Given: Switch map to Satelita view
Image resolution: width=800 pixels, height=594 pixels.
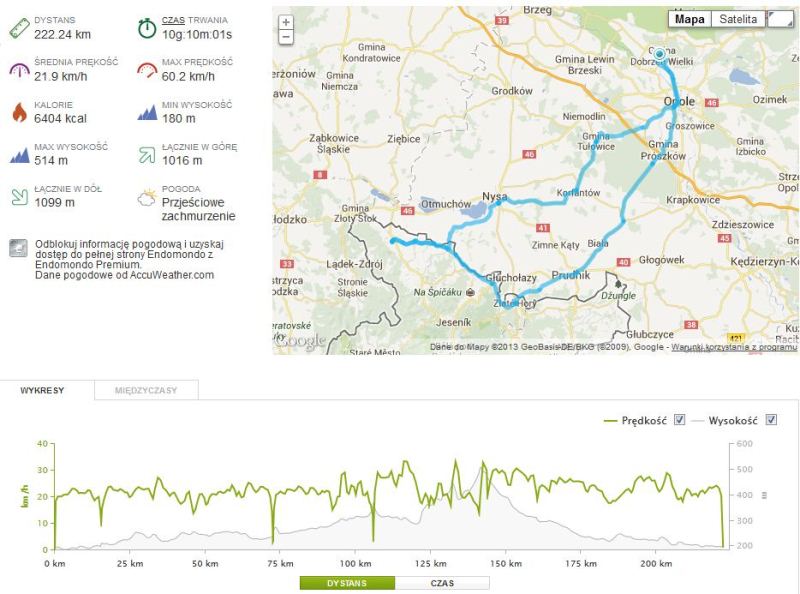Looking at the screenshot, I should tap(738, 19).
